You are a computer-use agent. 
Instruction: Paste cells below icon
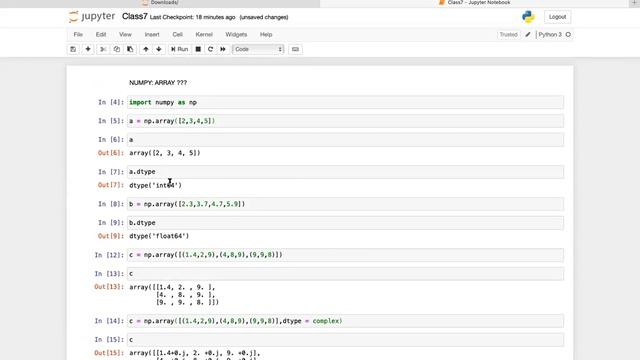pos(130,49)
